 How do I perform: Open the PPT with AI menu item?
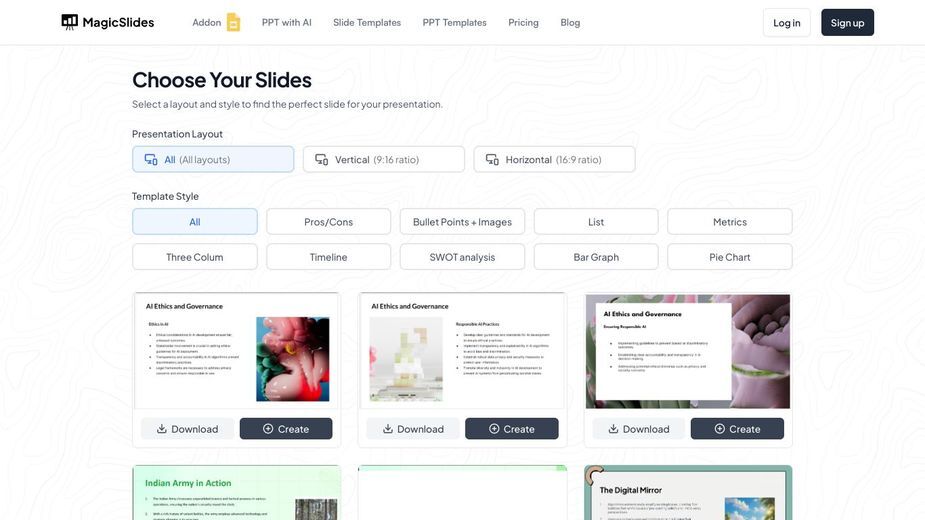[x=287, y=22]
